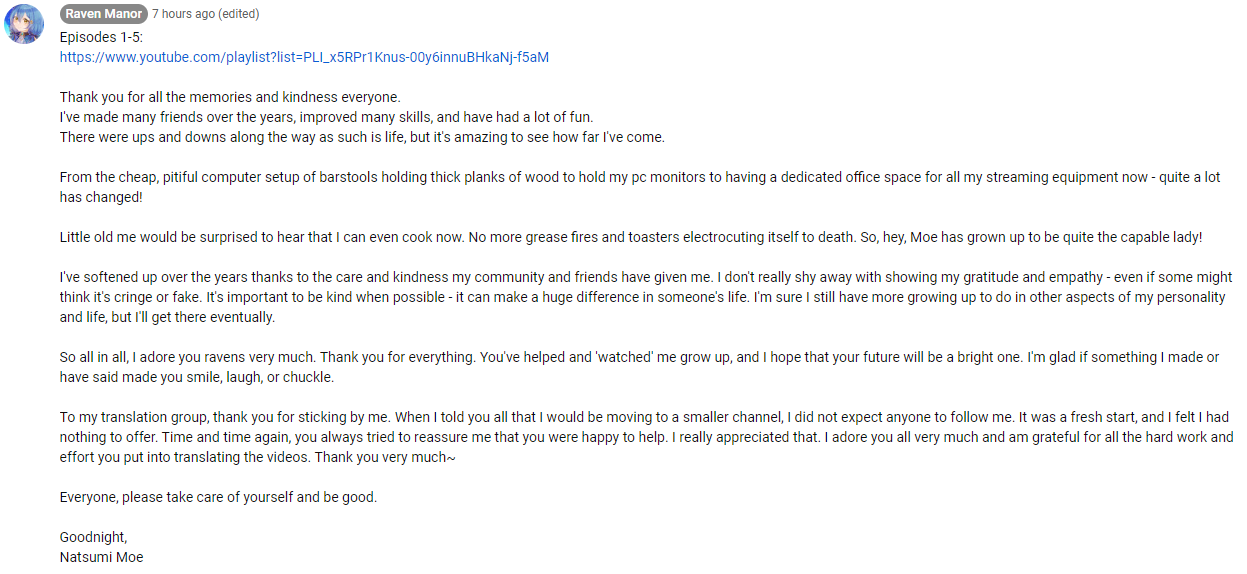This screenshot has height=574, width=1247.
Task: Click the 'and life, but I'll get there eventually' line
Action: 167,317
